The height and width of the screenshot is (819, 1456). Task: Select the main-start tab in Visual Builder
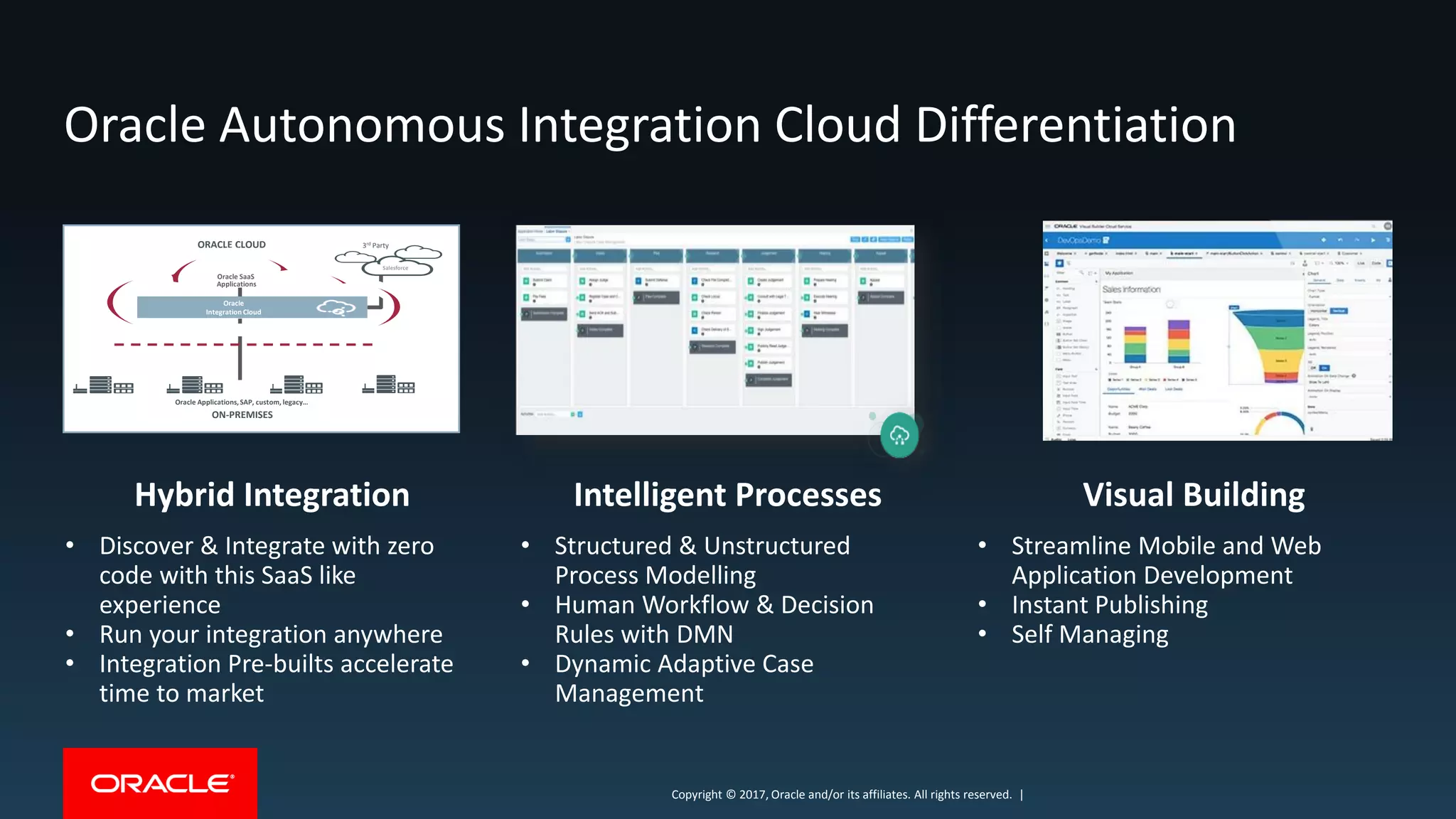(x=1182, y=253)
